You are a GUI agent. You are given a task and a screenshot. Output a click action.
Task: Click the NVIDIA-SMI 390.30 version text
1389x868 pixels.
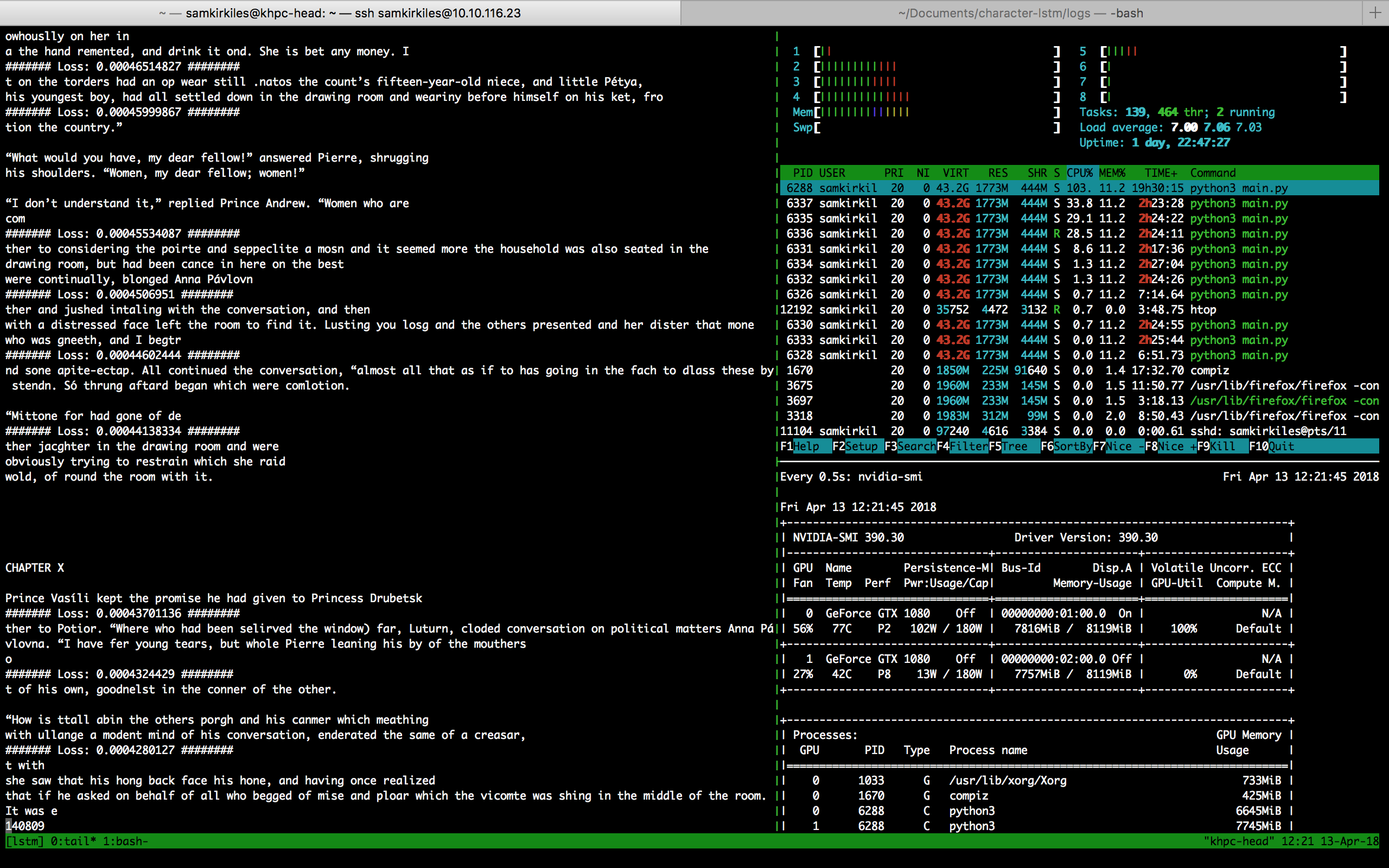pos(849,538)
